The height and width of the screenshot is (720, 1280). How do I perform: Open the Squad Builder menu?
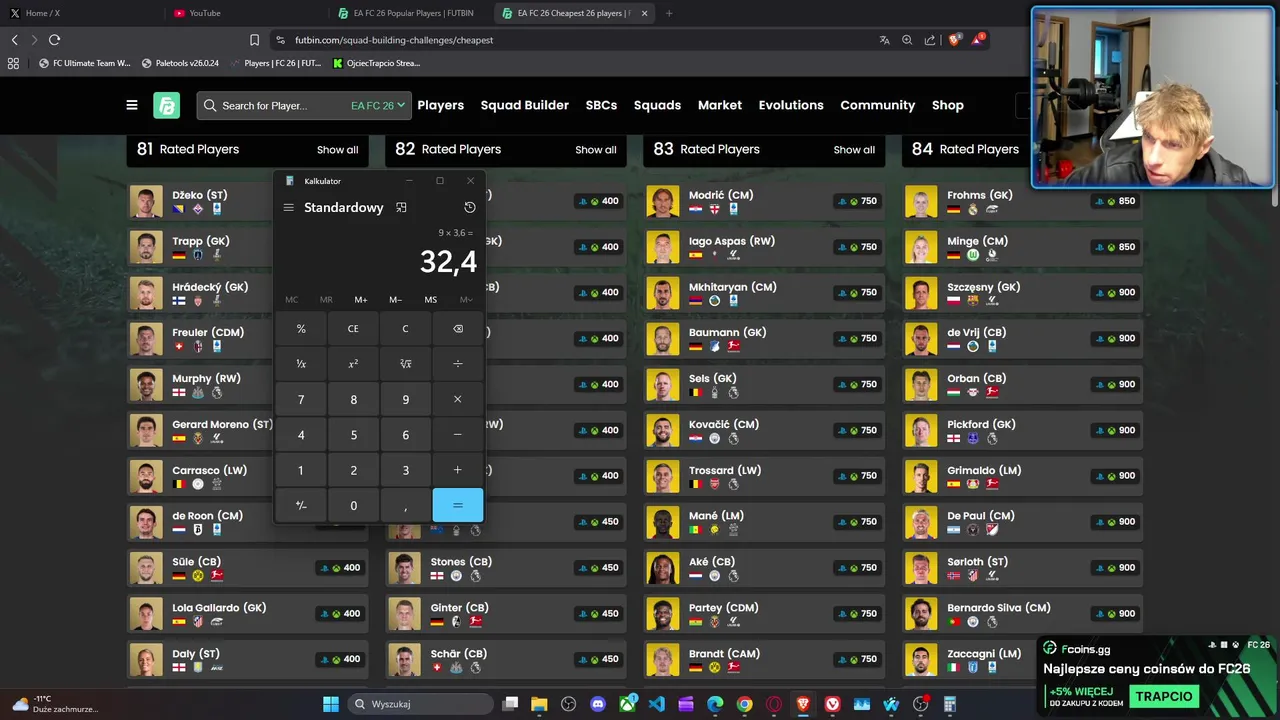point(524,105)
